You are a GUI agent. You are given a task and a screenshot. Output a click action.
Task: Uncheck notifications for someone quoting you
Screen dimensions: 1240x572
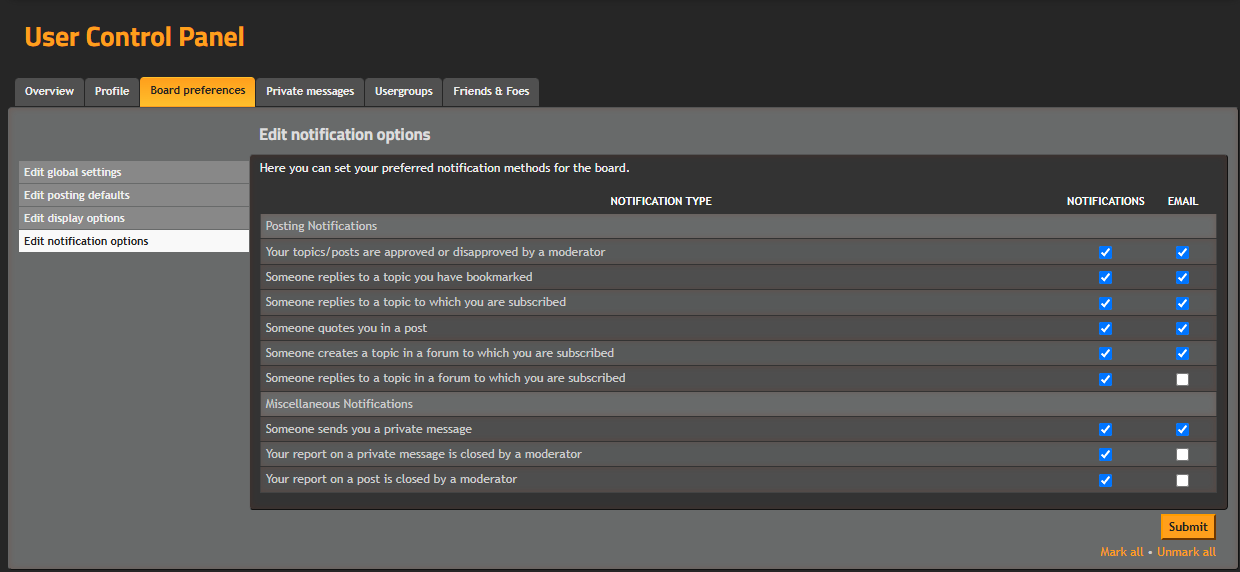click(1105, 328)
